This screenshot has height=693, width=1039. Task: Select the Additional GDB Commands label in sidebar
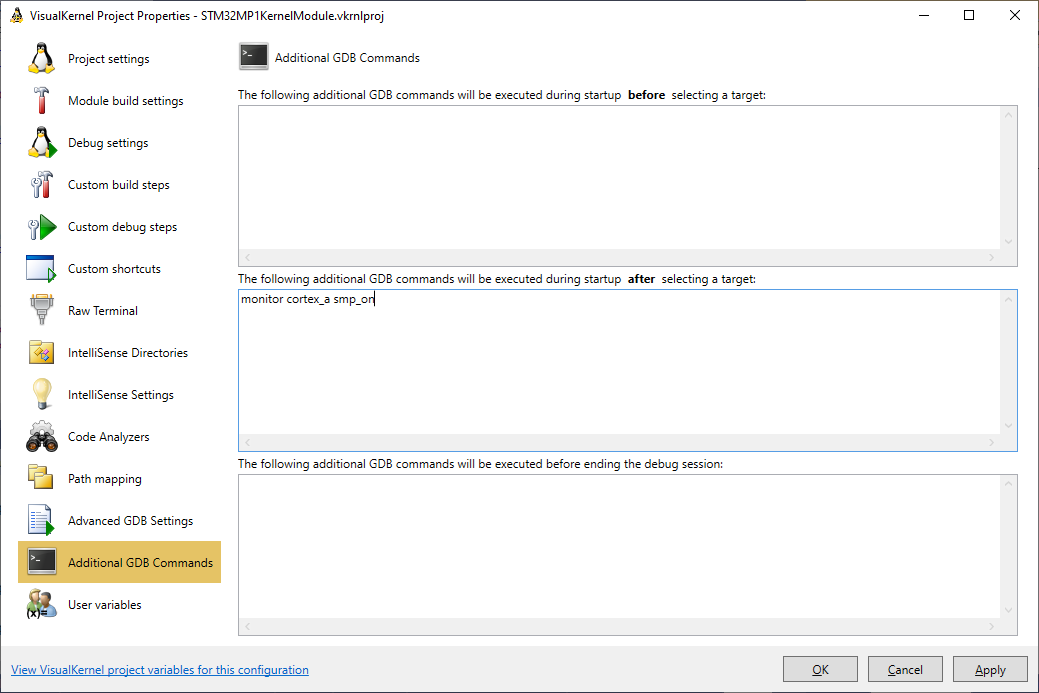(140, 562)
